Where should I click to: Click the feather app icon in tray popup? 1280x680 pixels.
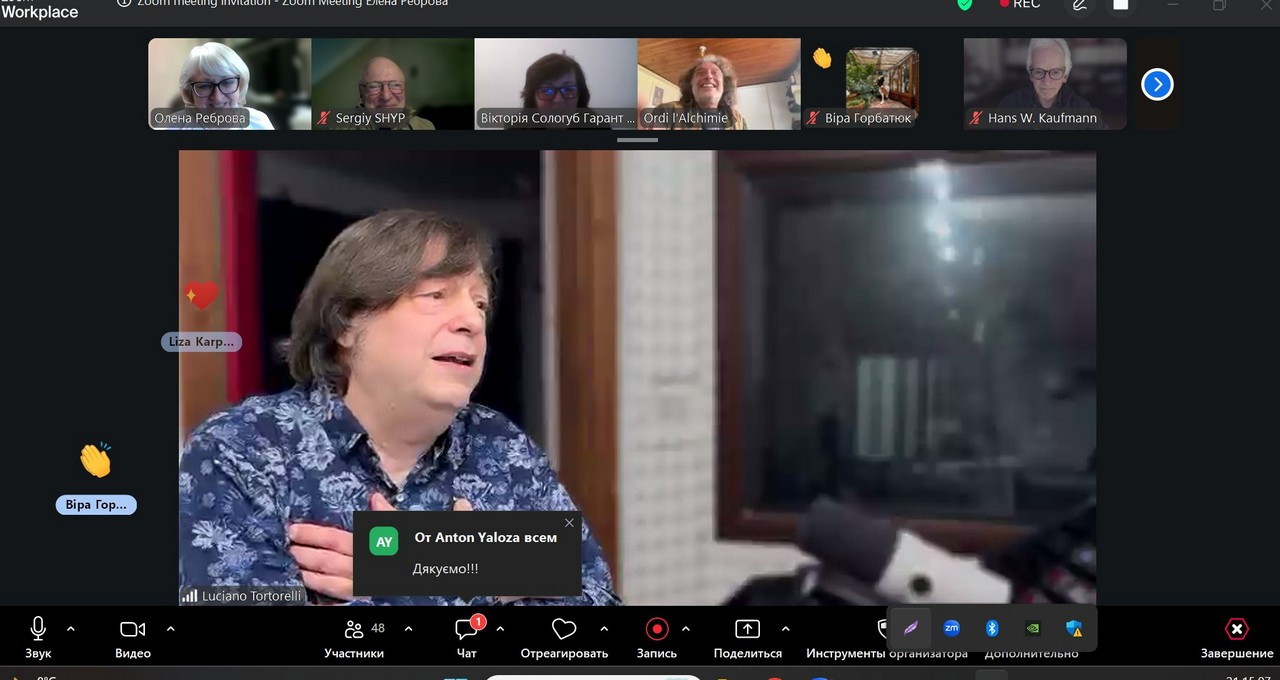[911, 628]
